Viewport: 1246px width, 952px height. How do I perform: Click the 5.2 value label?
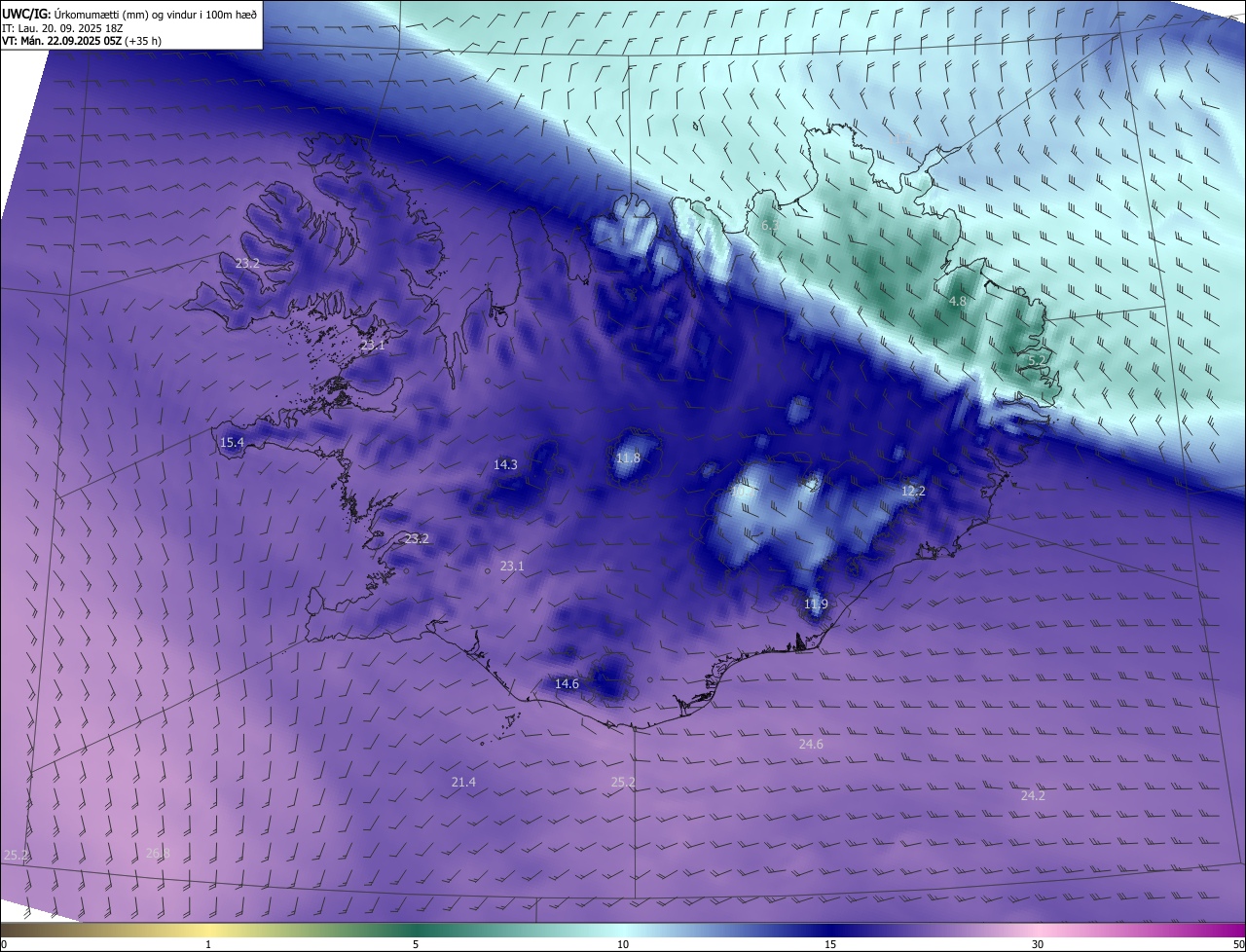click(1037, 361)
